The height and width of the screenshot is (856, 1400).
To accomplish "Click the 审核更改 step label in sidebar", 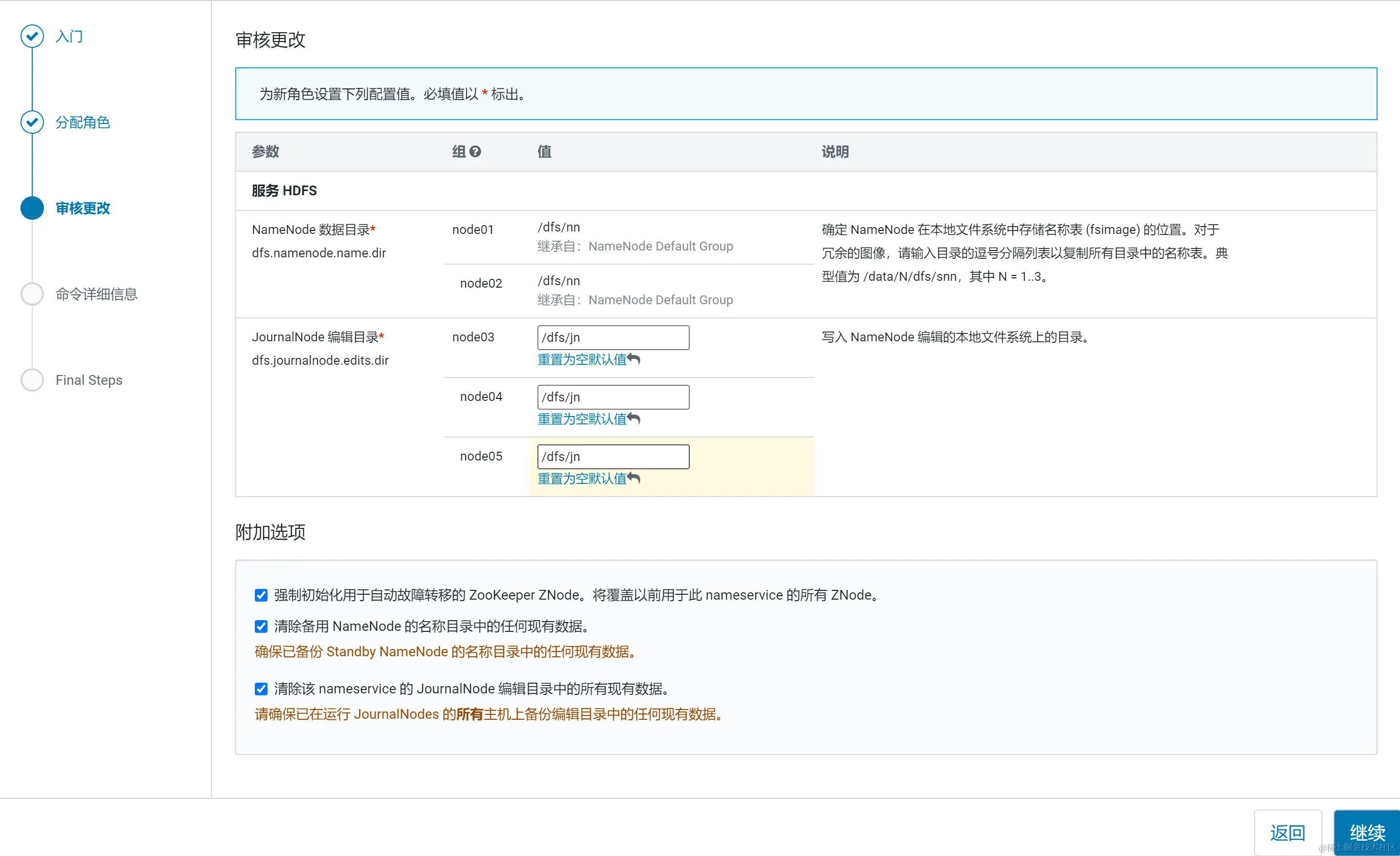I will pyautogui.click(x=82, y=208).
